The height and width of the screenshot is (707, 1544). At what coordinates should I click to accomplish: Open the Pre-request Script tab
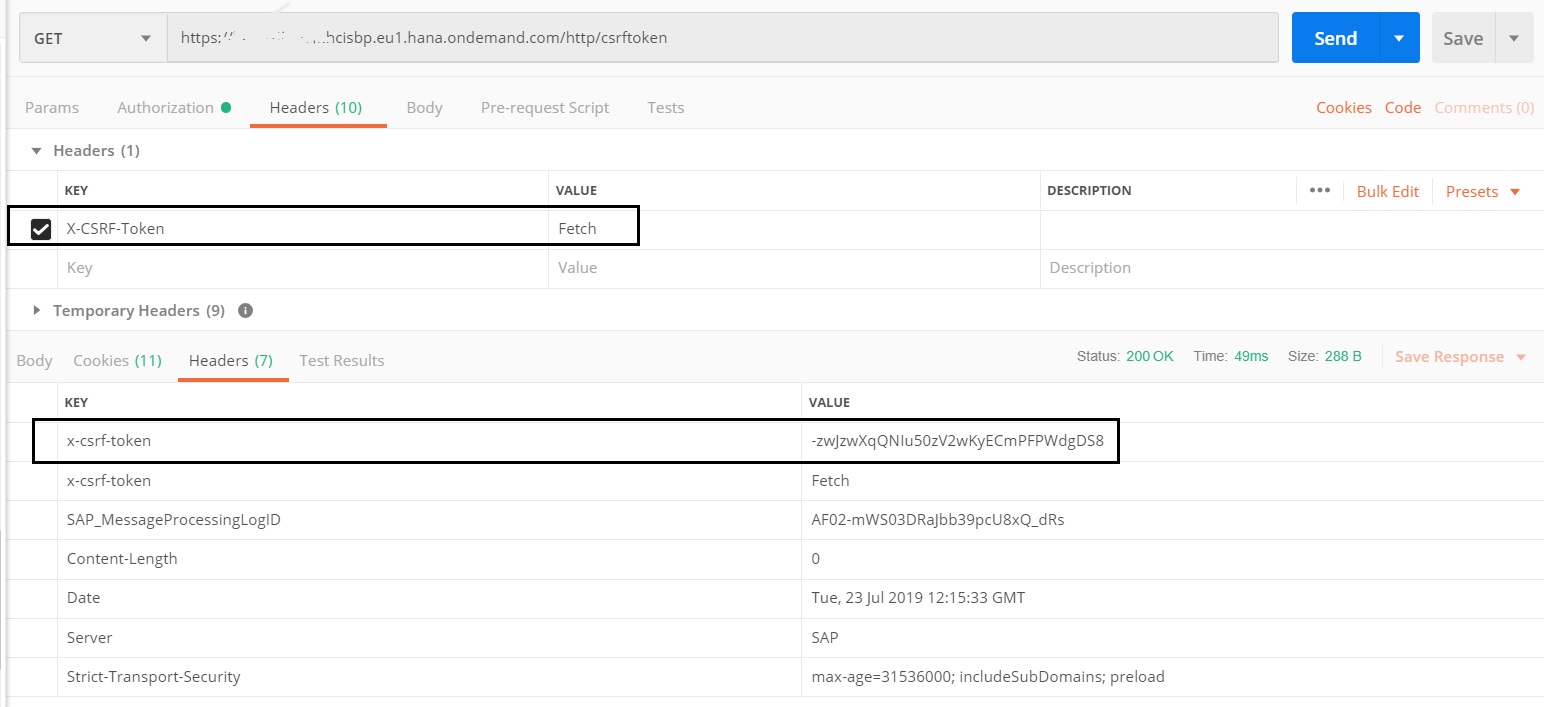tap(545, 107)
